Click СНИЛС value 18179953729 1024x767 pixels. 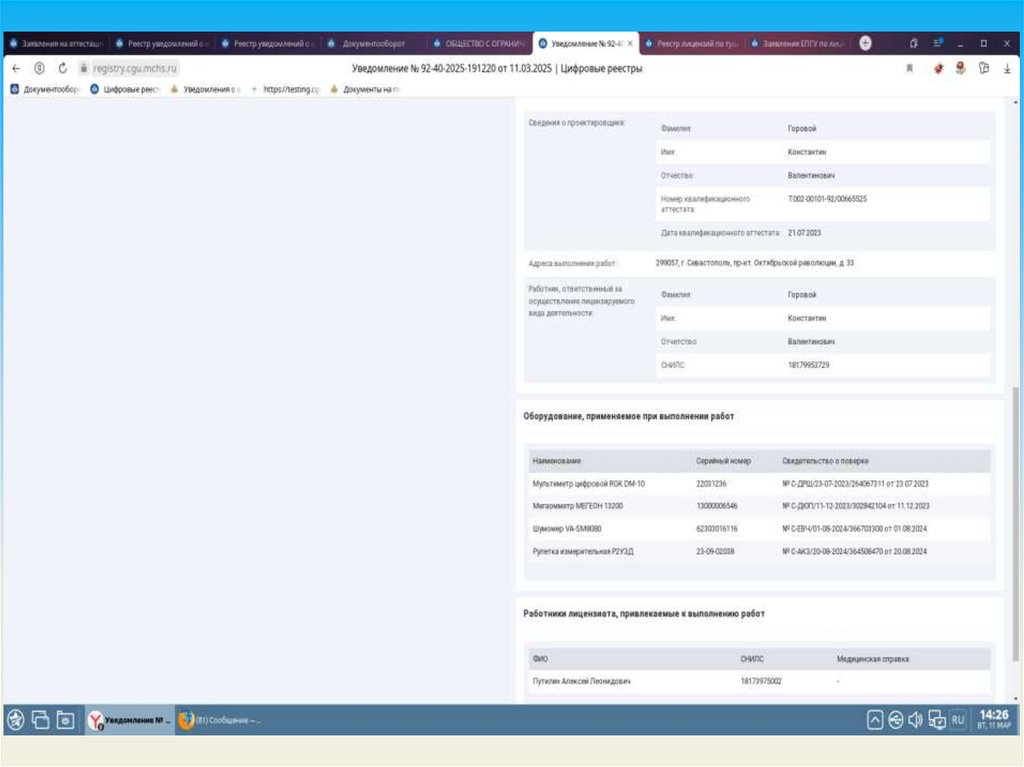[808, 365]
